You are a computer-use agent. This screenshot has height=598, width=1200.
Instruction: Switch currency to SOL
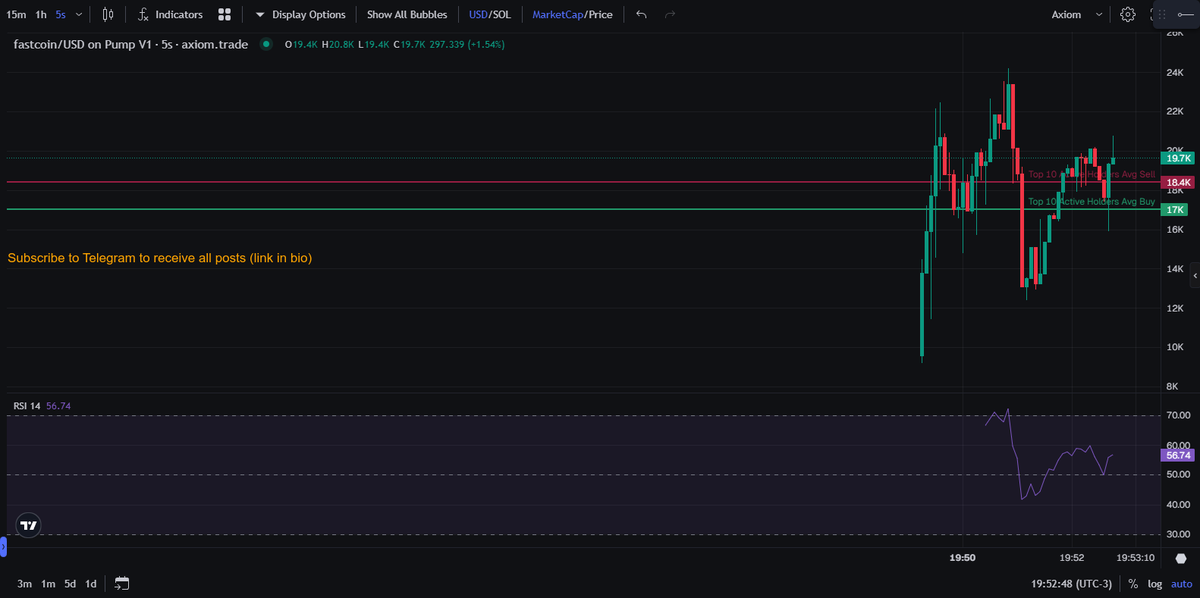[x=504, y=14]
